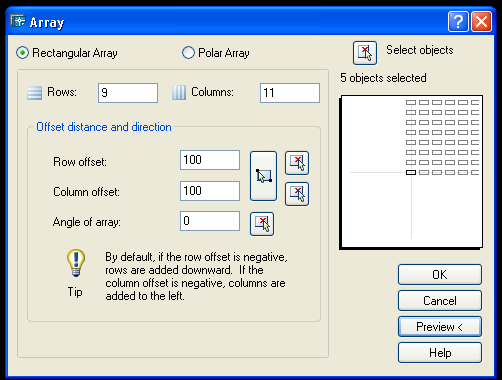Click the Columns input field

[290, 93]
